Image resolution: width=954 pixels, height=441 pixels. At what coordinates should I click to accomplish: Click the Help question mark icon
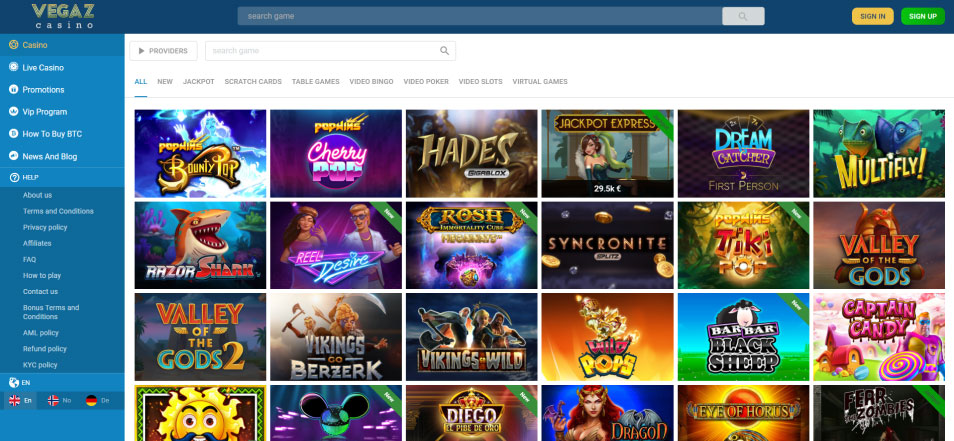14,177
